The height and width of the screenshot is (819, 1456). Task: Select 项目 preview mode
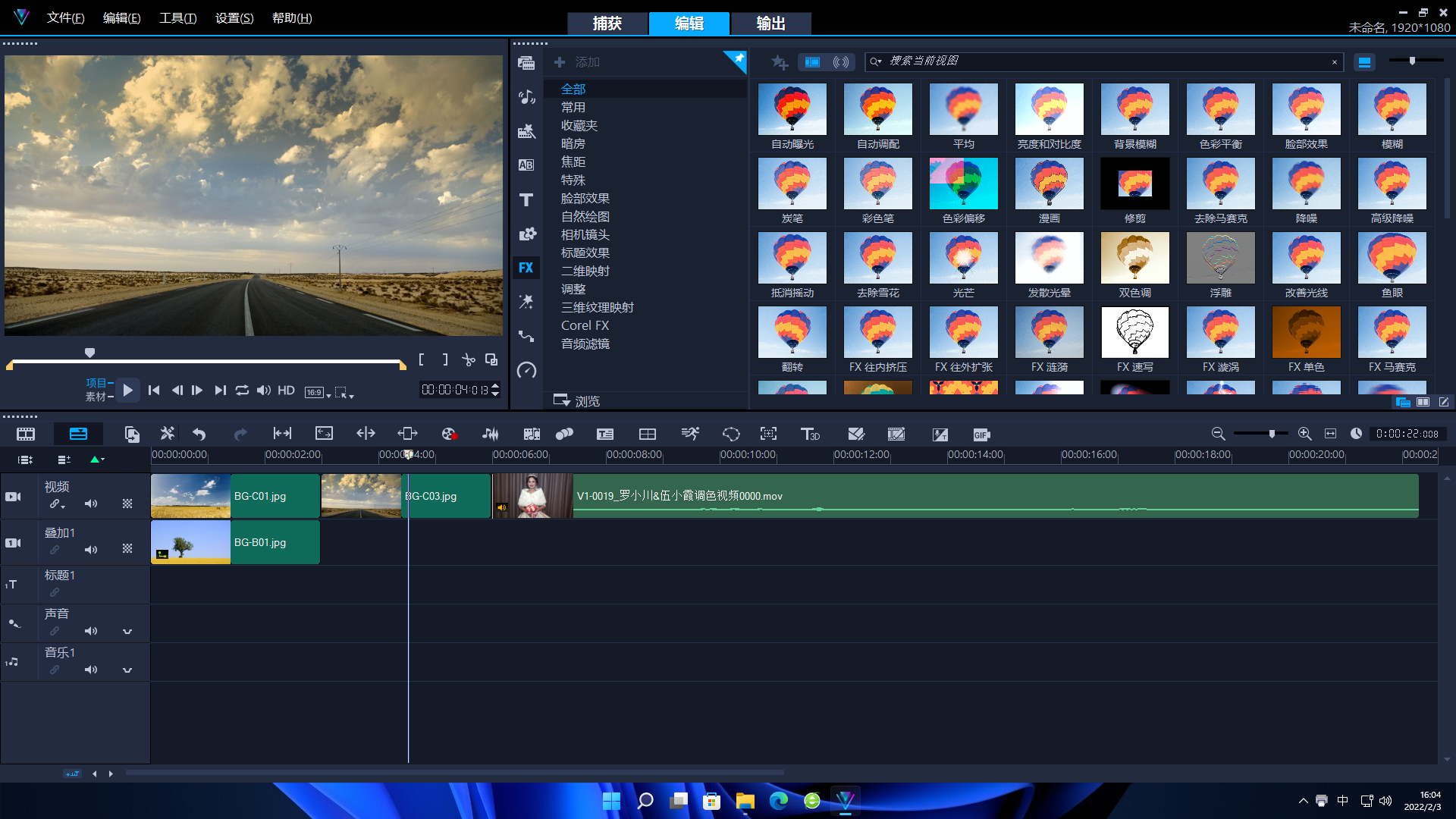(x=96, y=383)
